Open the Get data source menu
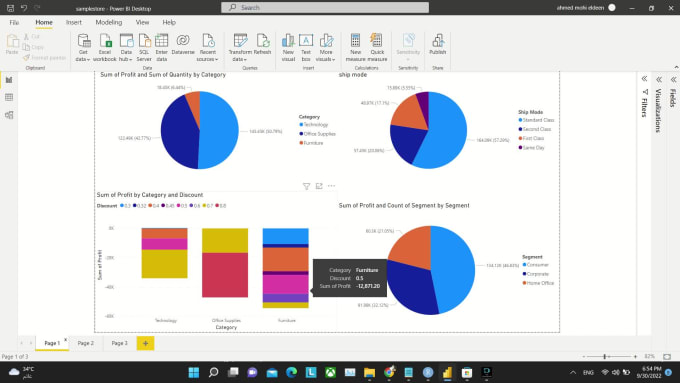680x383 pixels. (x=83, y=48)
